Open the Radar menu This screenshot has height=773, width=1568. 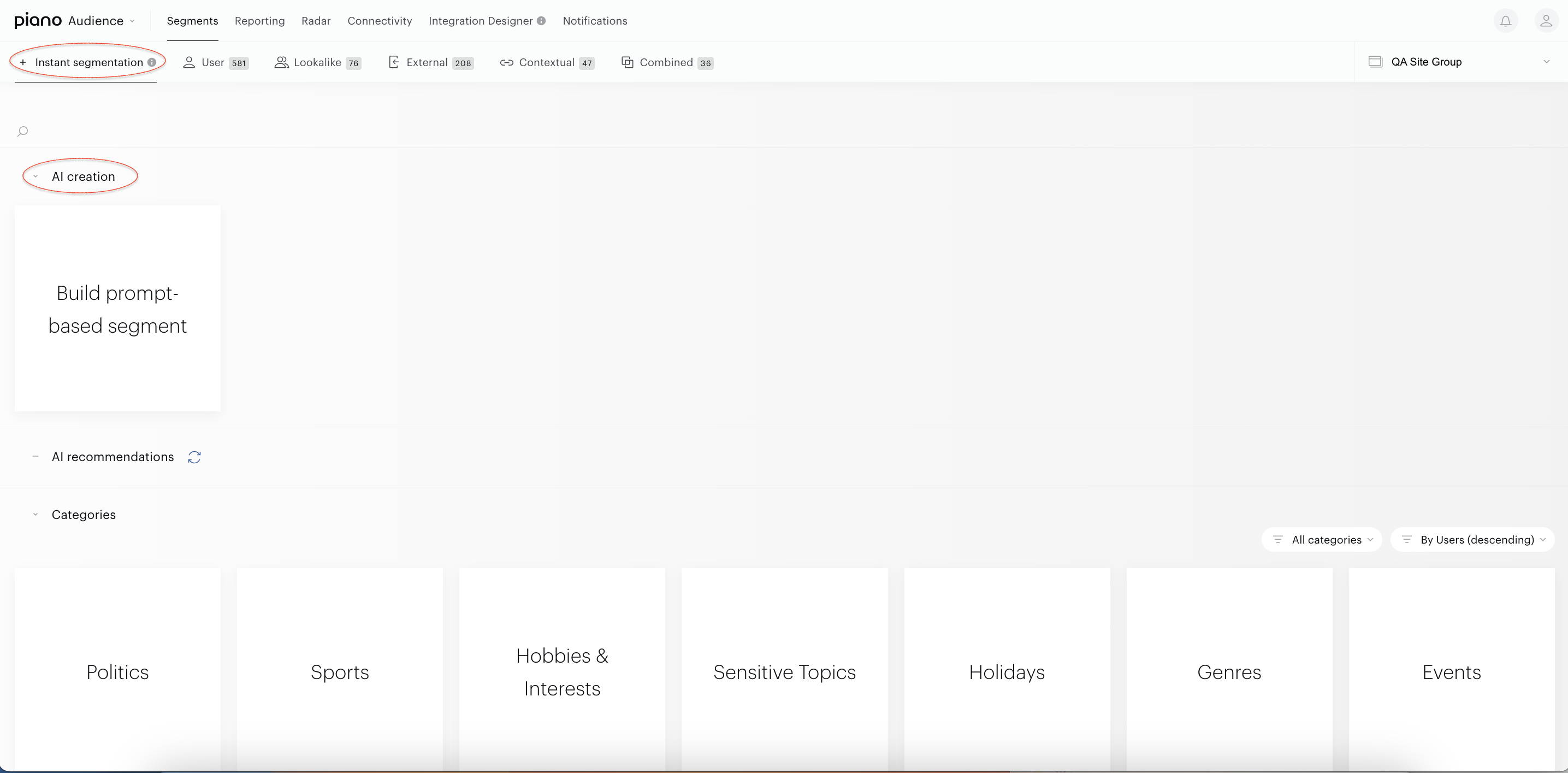coord(316,21)
